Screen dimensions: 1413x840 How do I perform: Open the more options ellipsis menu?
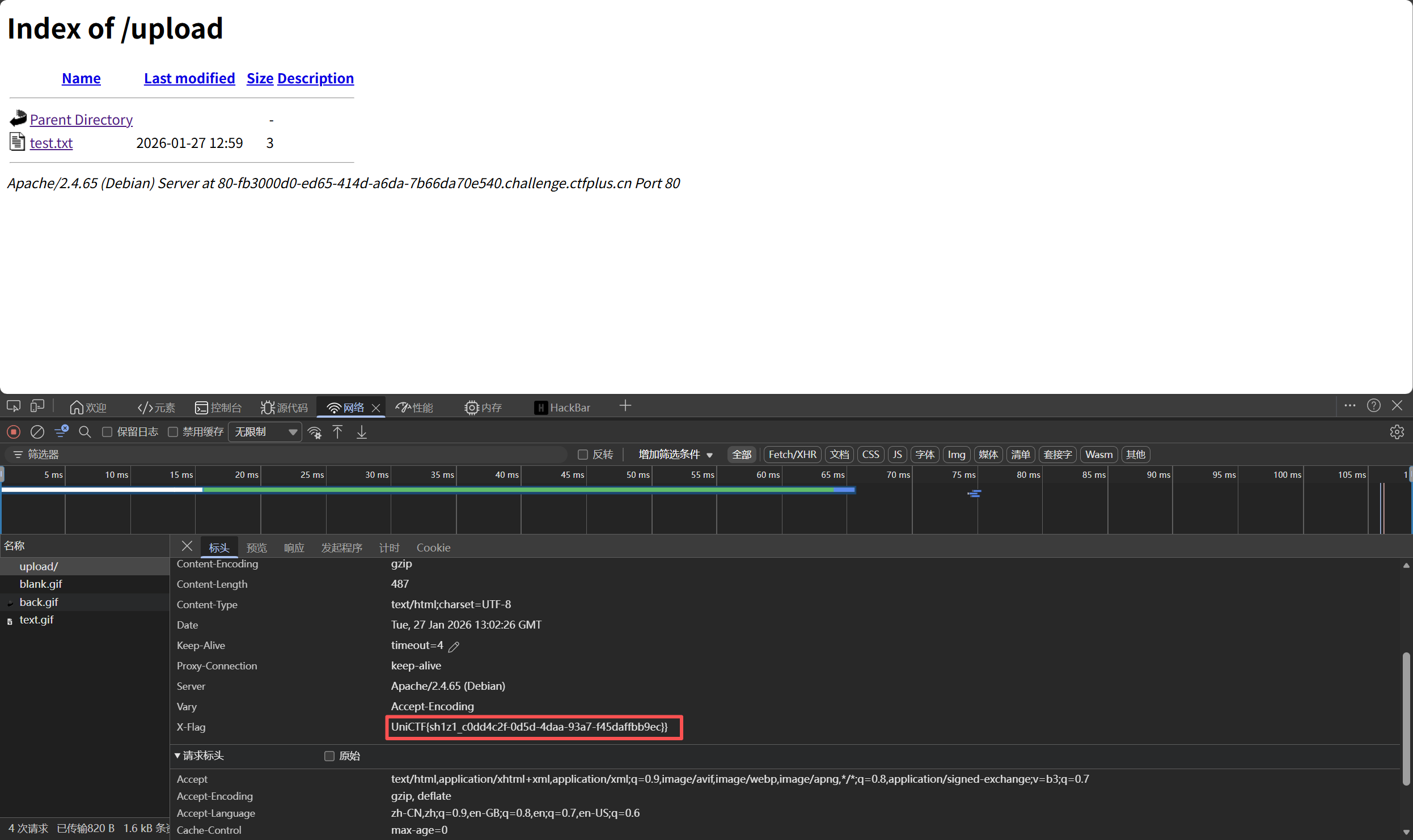[x=1350, y=406]
